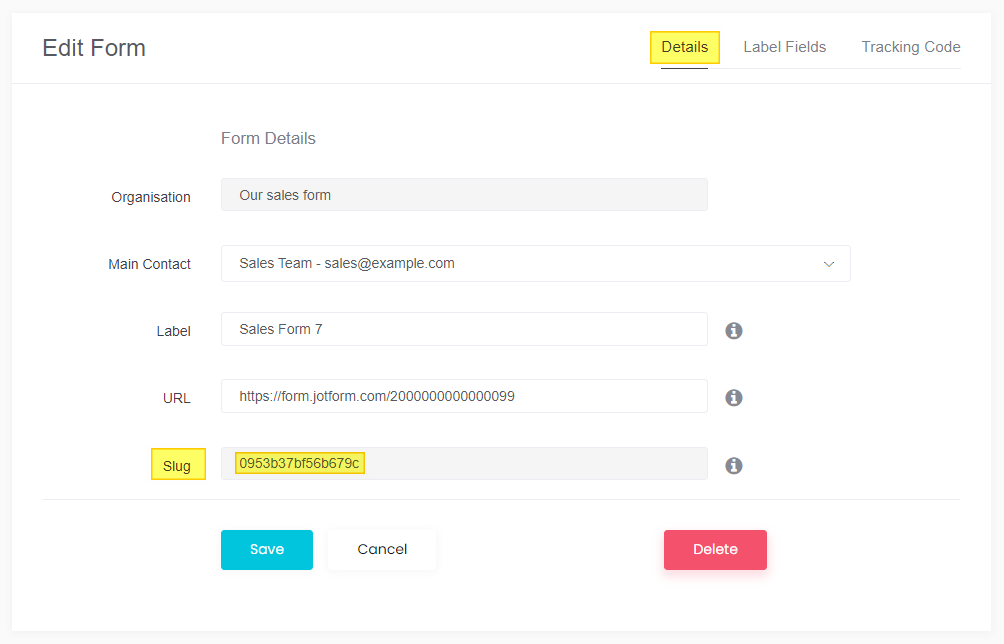Image resolution: width=1004 pixels, height=644 pixels.
Task: Open the Main Contact dropdown
Action: [x=535, y=263]
